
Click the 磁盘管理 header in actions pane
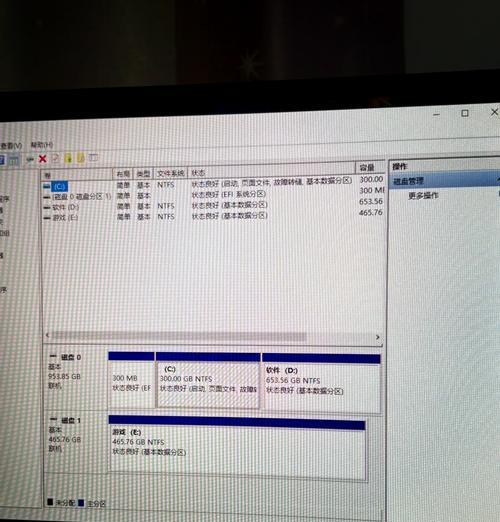pos(409,181)
